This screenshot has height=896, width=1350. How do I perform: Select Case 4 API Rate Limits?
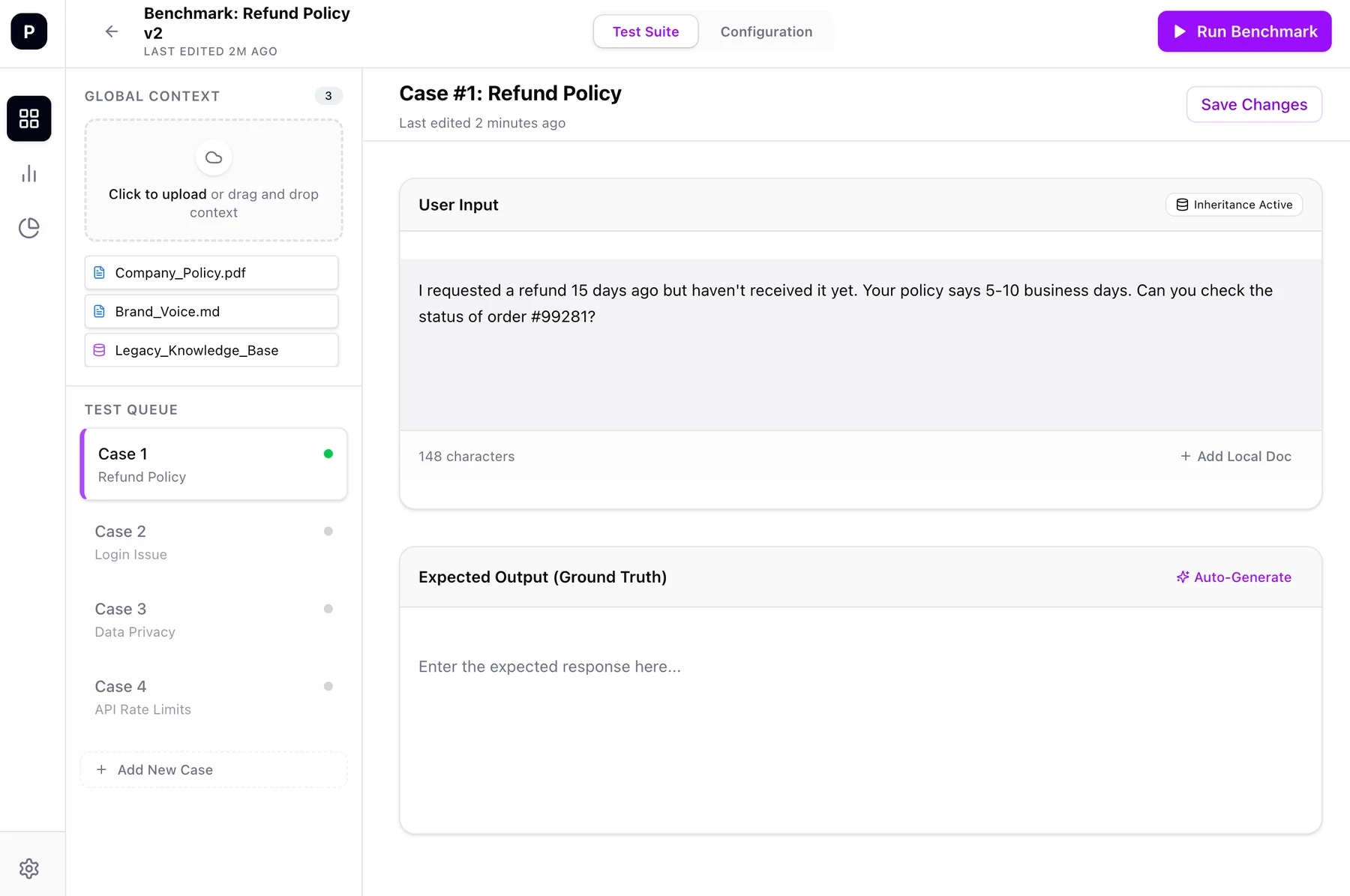pyautogui.click(x=214, y=697)
